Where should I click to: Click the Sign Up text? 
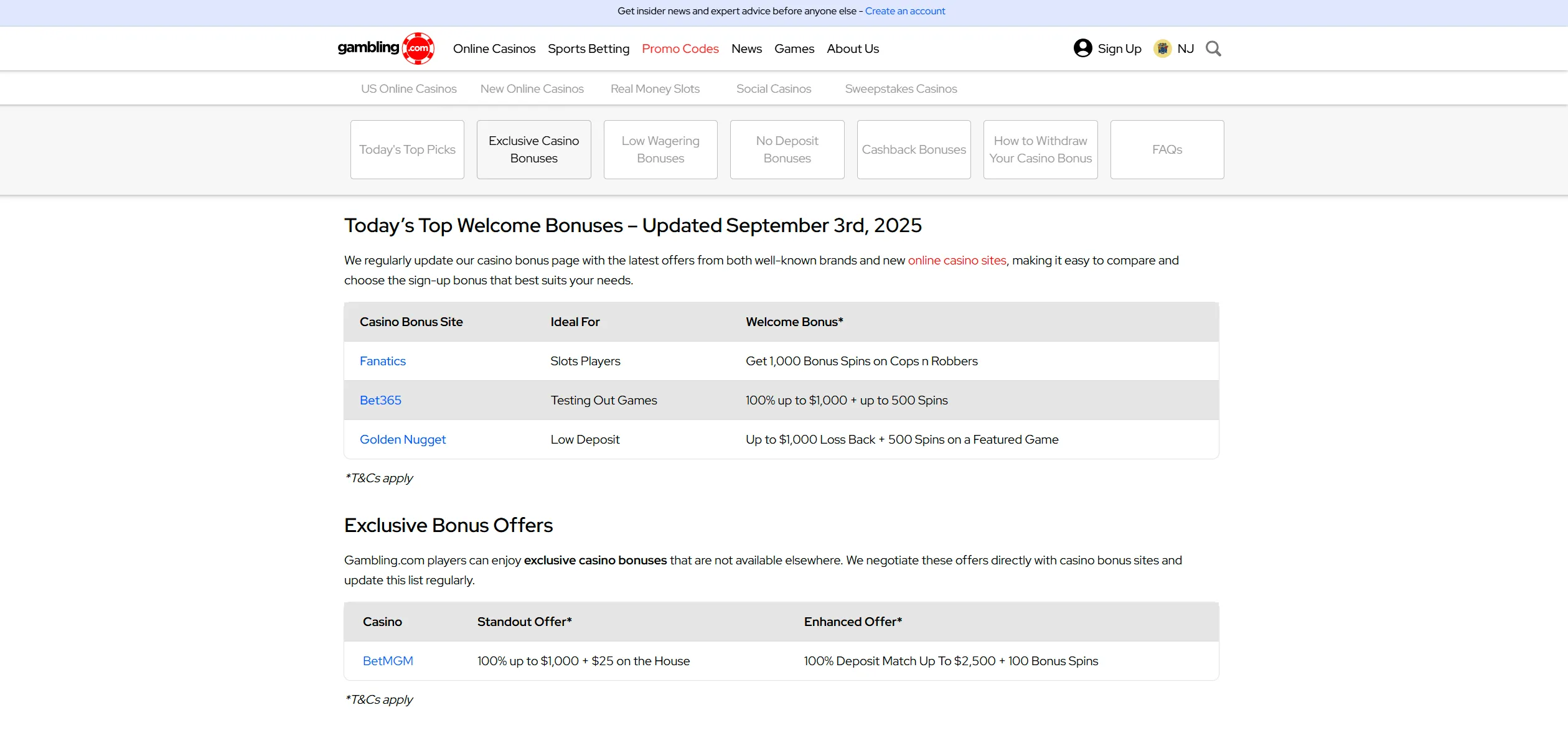pyautogui.click(x=1120, y=49)
